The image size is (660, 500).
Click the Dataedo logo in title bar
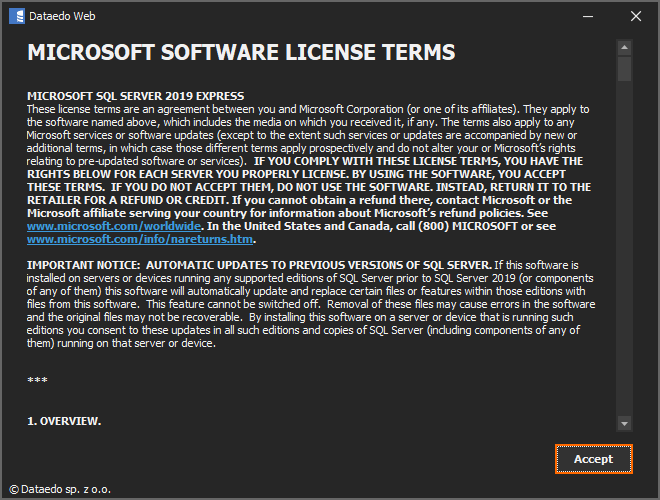coord(14,16)
